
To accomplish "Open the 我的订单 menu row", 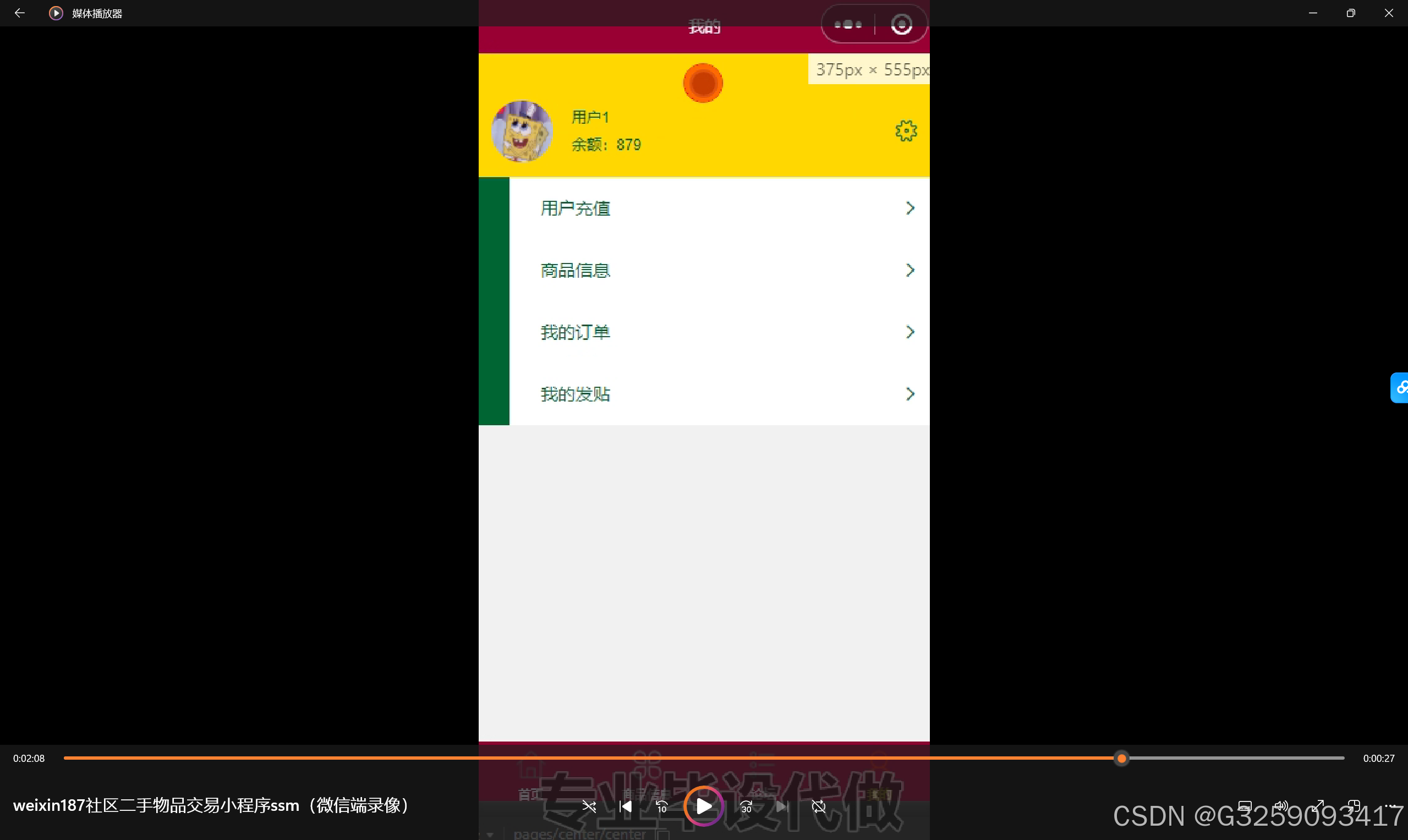I will (x=719, y=332).
